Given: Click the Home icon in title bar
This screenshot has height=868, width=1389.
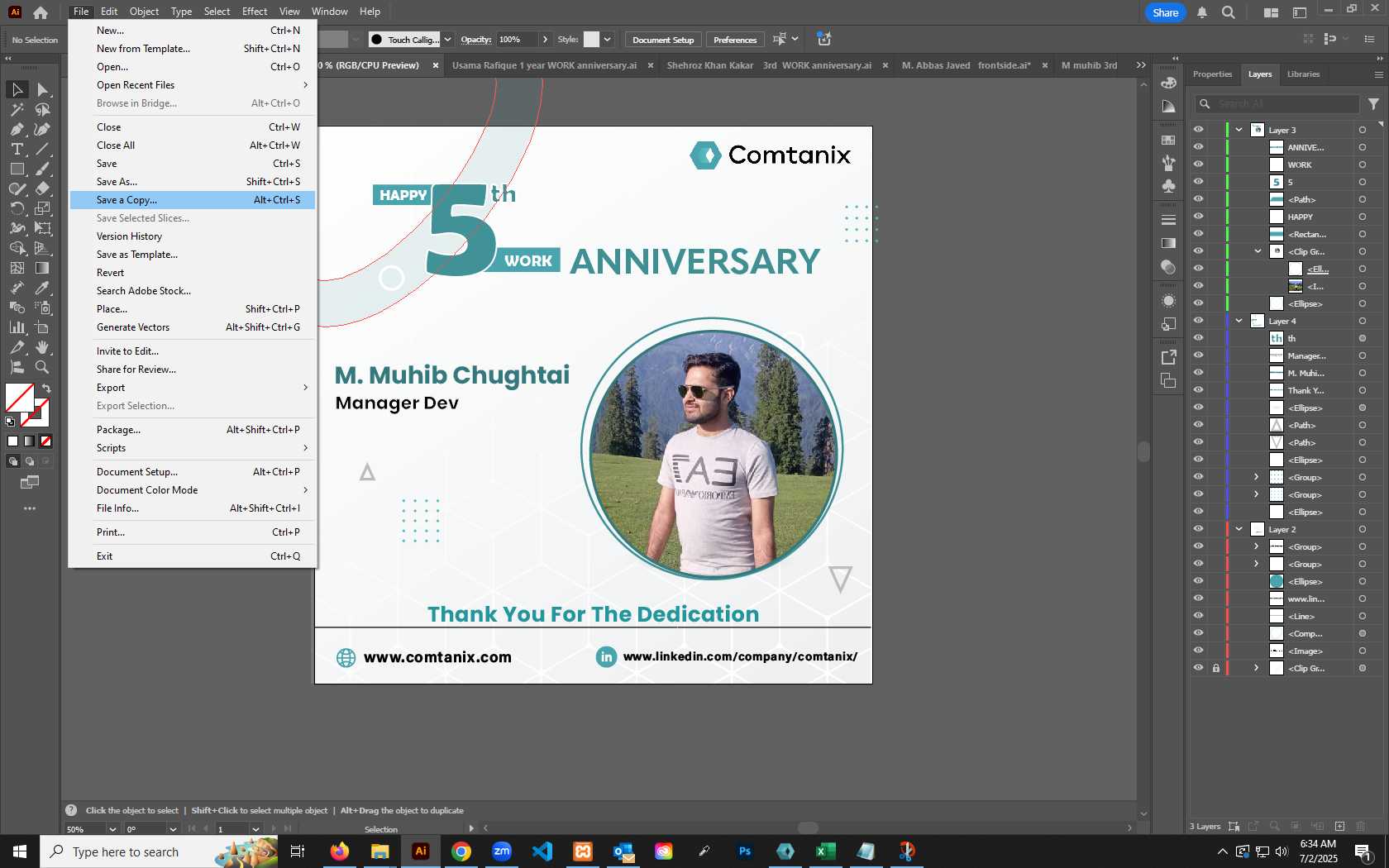Looking at the screenshot, I should (41, 12).
